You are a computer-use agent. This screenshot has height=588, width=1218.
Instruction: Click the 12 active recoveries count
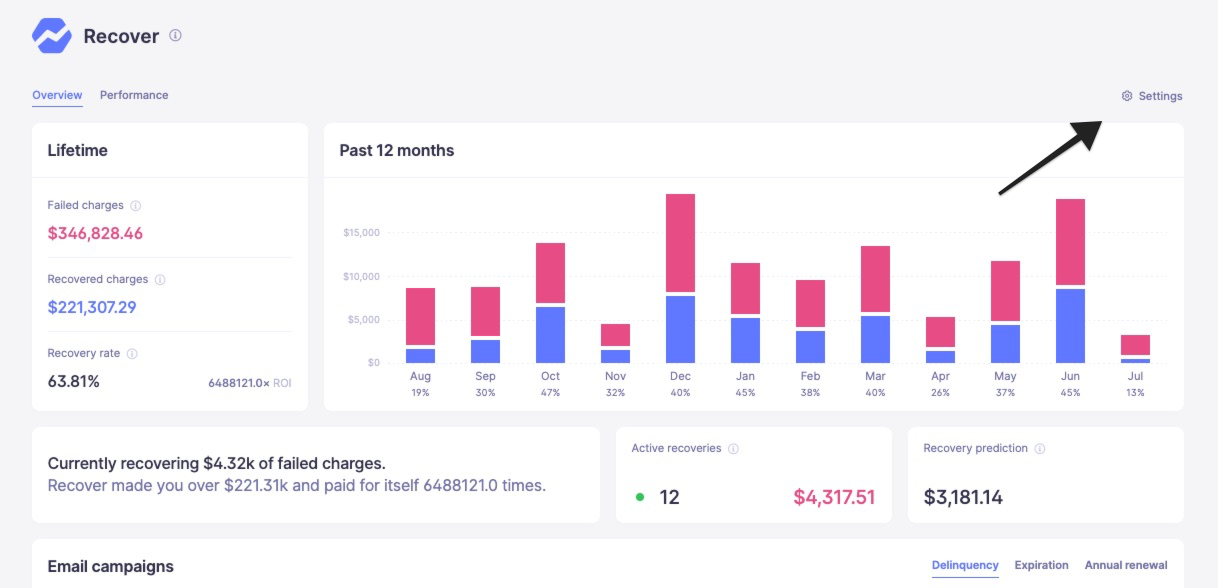(669, 497)
